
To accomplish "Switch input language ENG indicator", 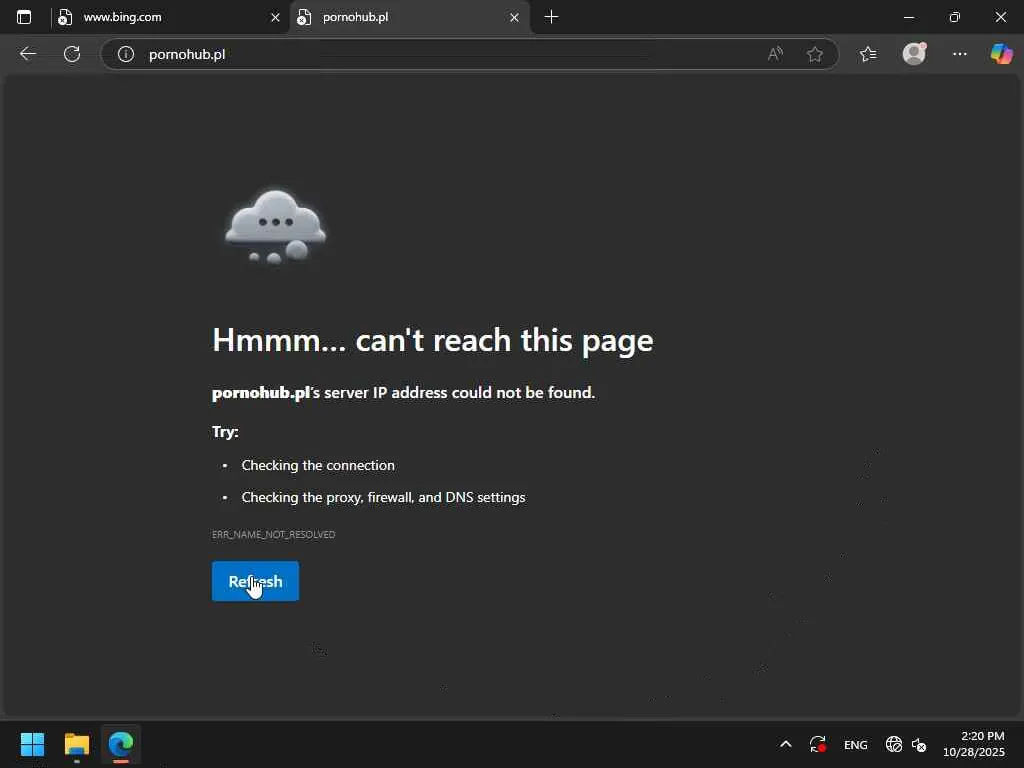I will (856, 744).
